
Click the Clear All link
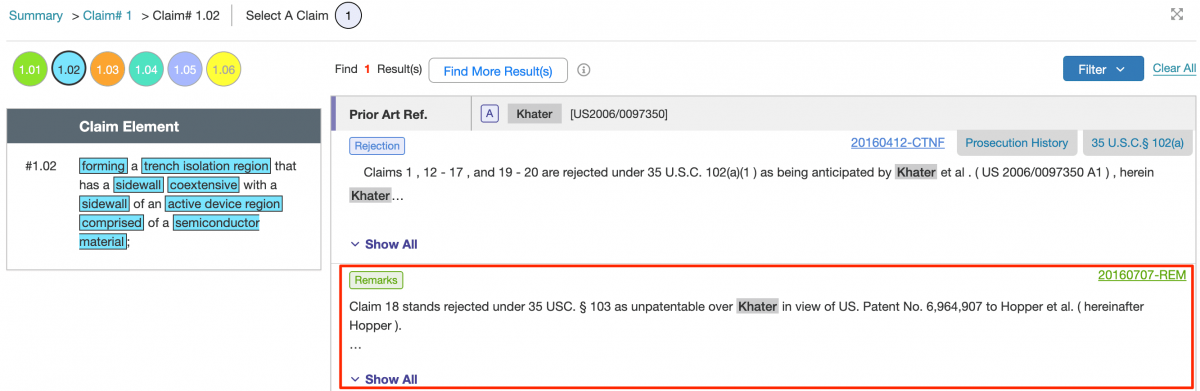(x=1174, y=68)
